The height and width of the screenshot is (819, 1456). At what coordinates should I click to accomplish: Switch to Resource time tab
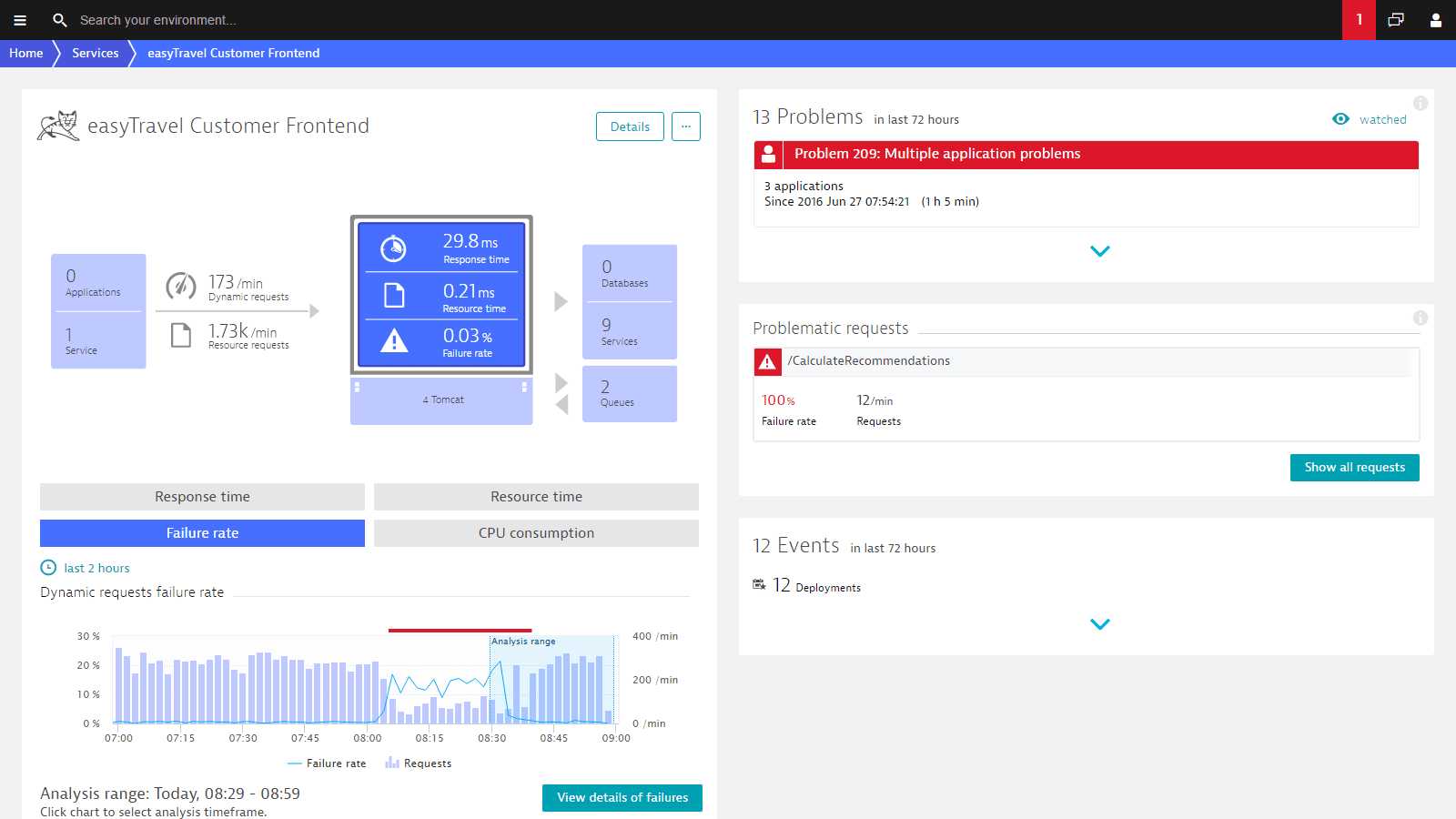536,497
